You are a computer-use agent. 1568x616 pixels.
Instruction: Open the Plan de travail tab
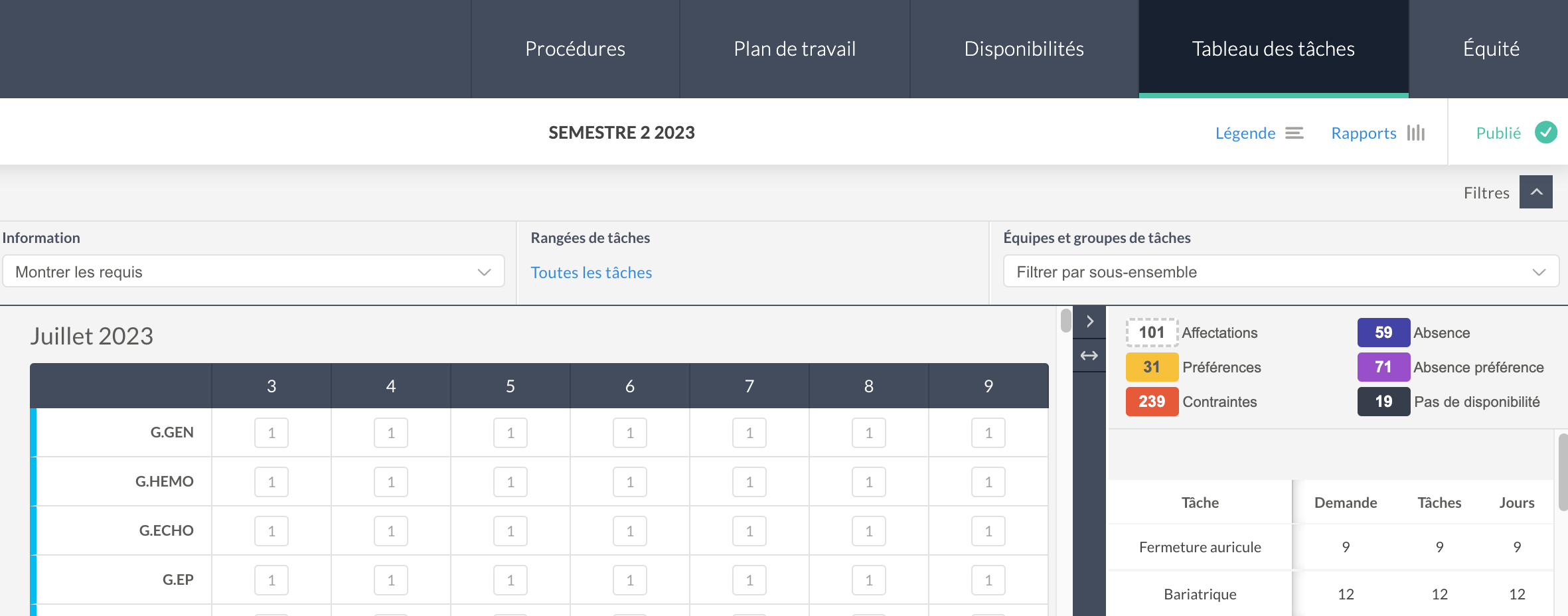795,49
